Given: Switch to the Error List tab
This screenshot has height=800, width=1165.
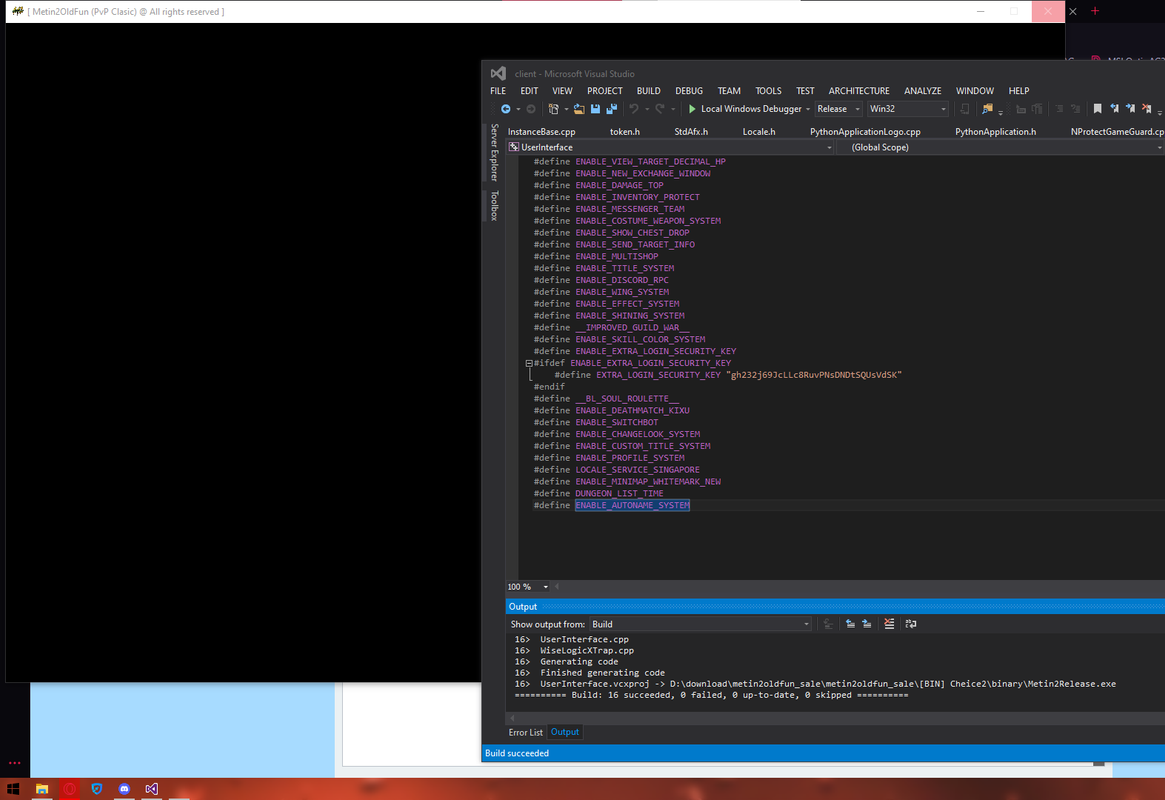Looking at the screenshot, I should point(525,732).
